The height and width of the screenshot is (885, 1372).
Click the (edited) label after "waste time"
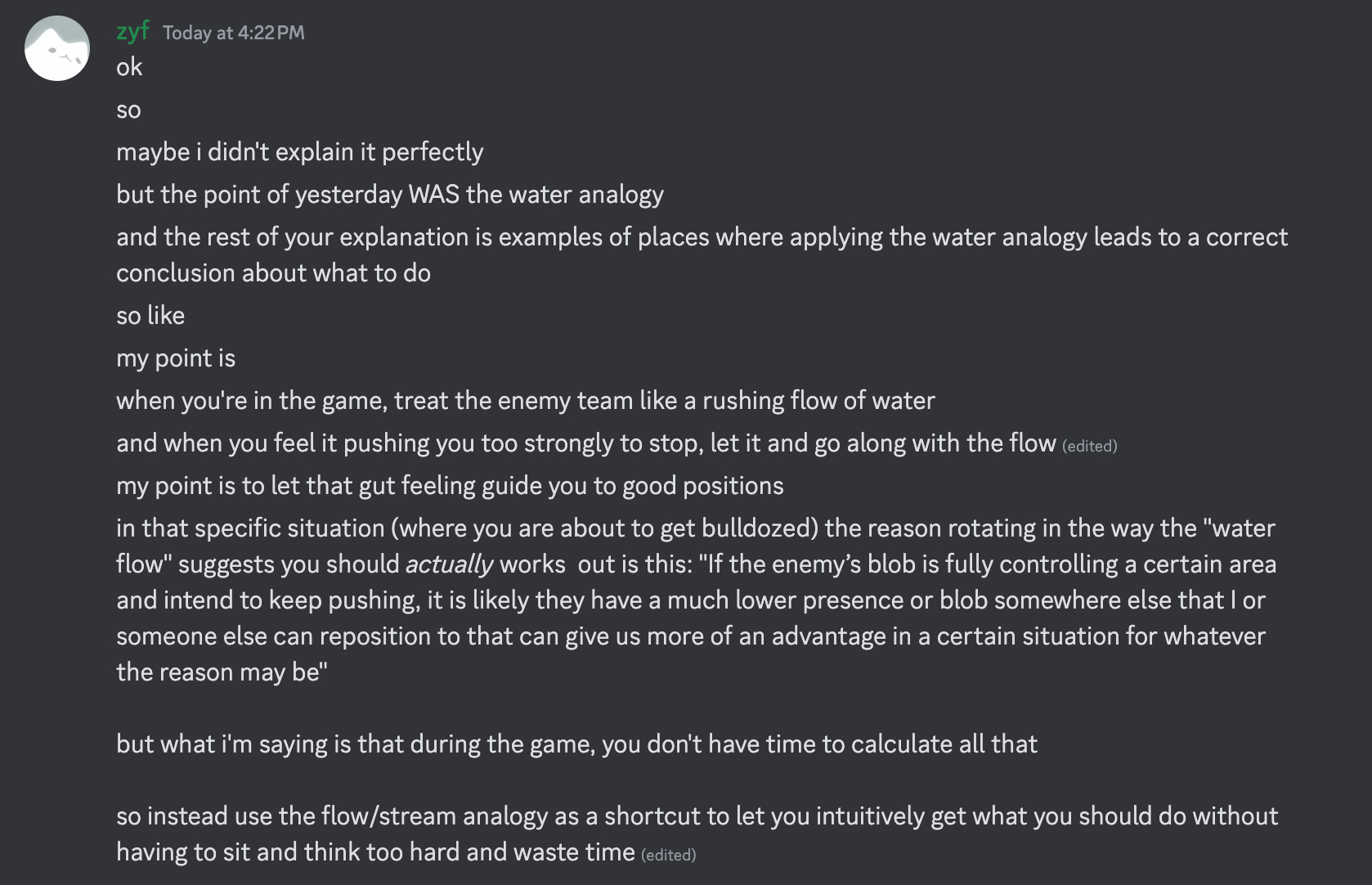pos(668,855)
